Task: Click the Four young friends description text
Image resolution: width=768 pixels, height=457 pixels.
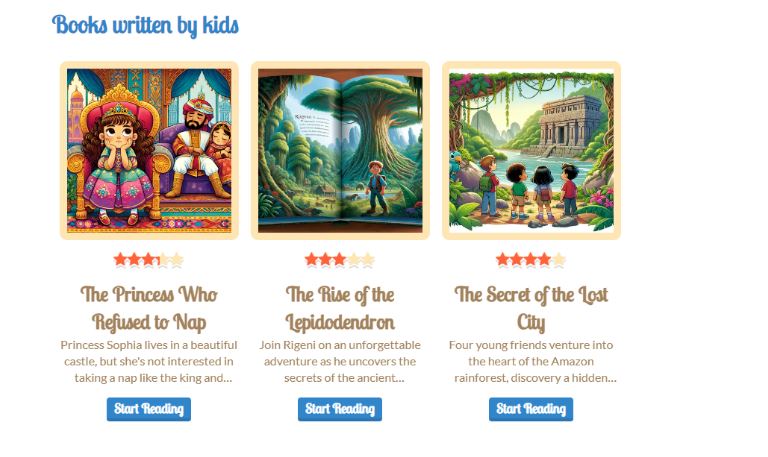Action: [x=532, y=361]
